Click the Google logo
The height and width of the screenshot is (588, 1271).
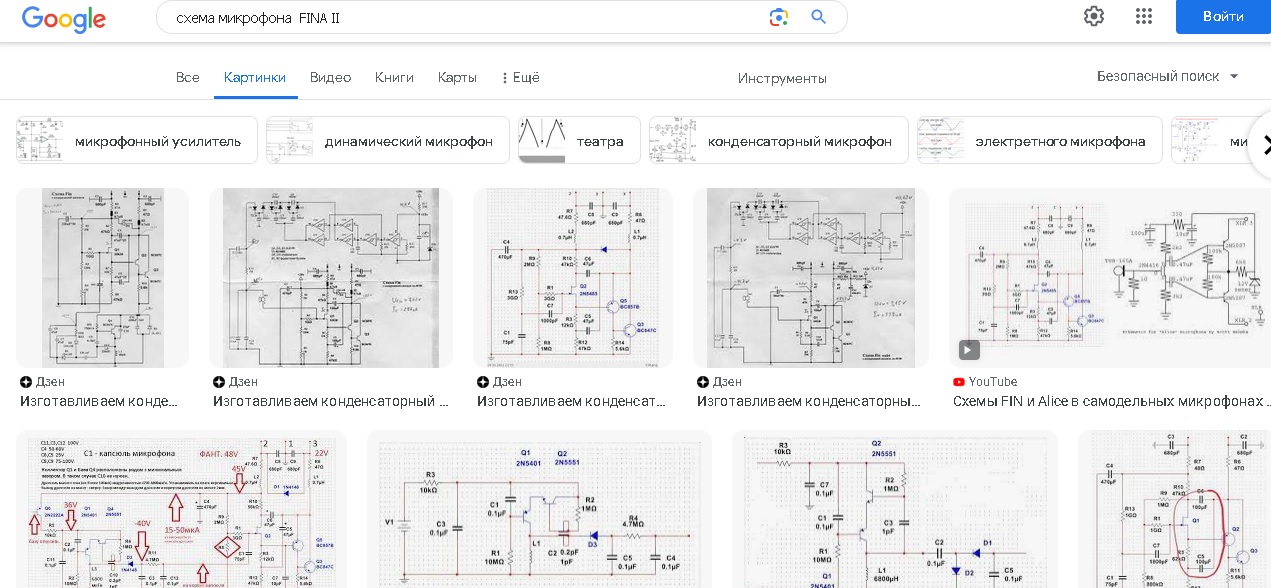tap(63, 18)
